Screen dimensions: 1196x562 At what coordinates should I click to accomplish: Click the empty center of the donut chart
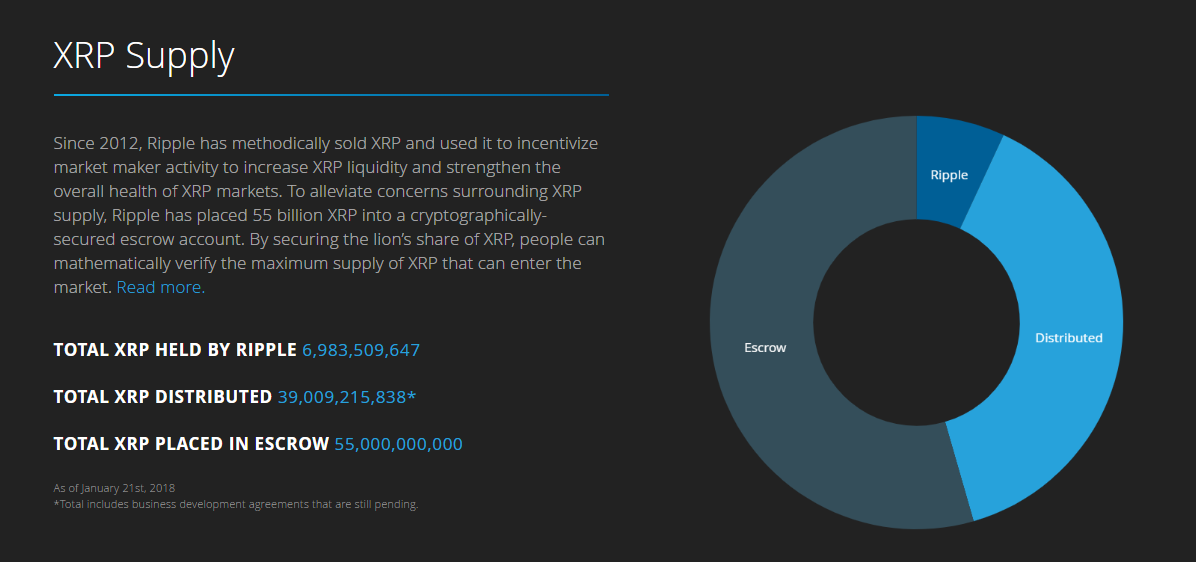[x=916, y=322]
